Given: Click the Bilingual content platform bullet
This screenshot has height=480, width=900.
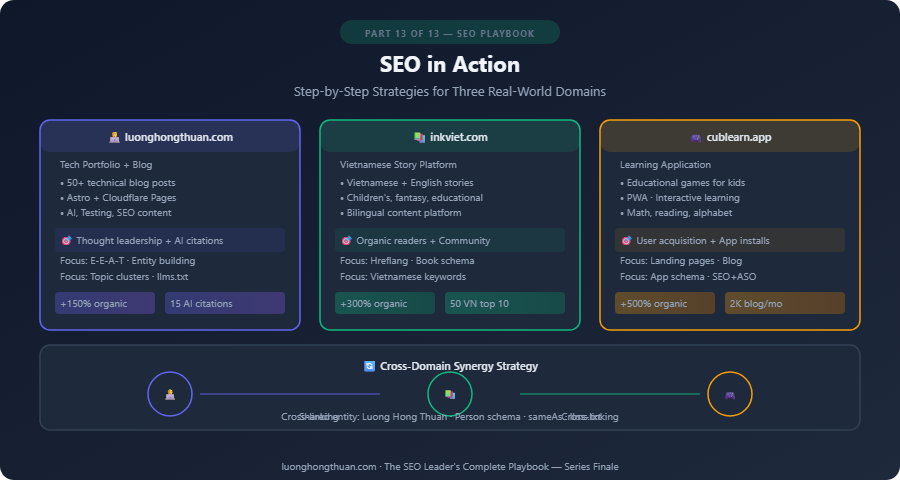Looking at the screenshot, I should (x=401, y=212).
